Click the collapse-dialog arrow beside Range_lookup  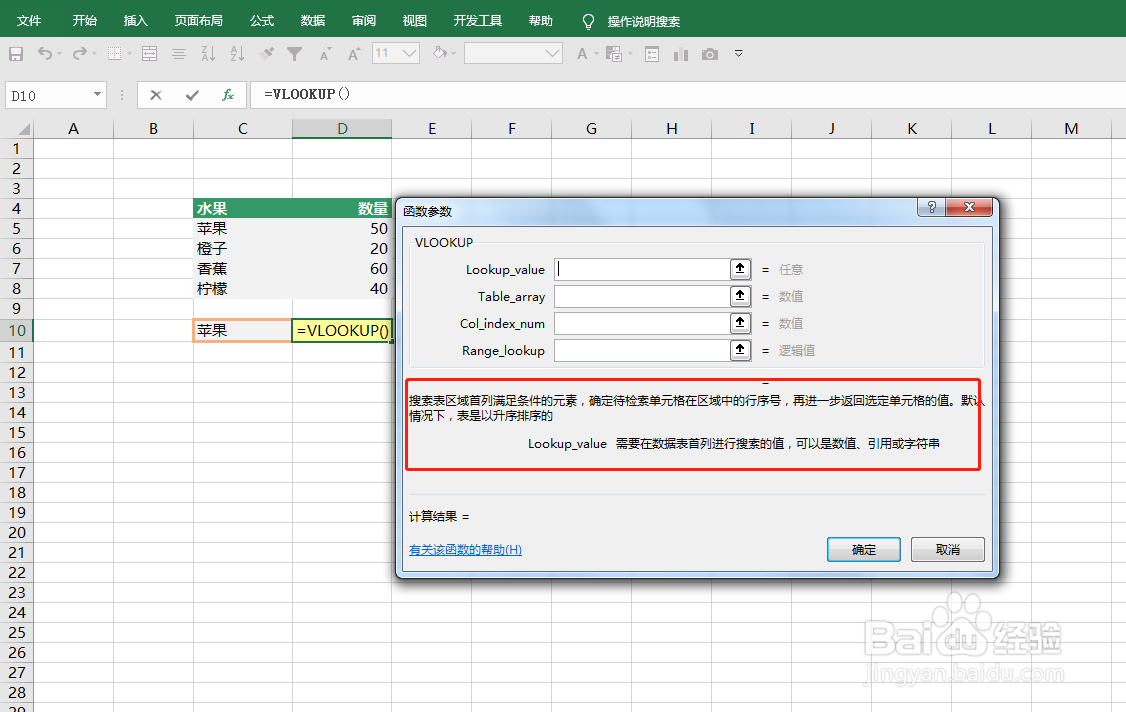740,350
